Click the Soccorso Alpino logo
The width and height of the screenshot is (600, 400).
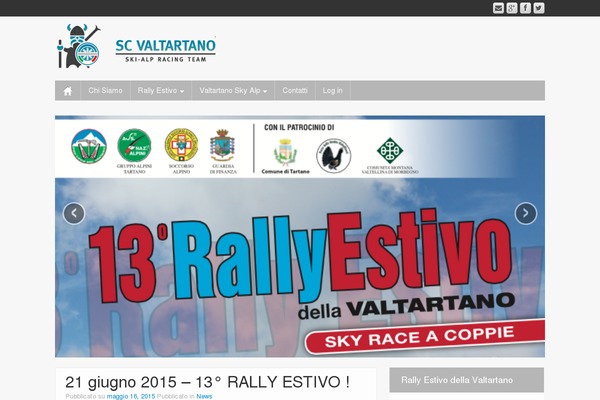pyautogui.click(x=181, y=151)
